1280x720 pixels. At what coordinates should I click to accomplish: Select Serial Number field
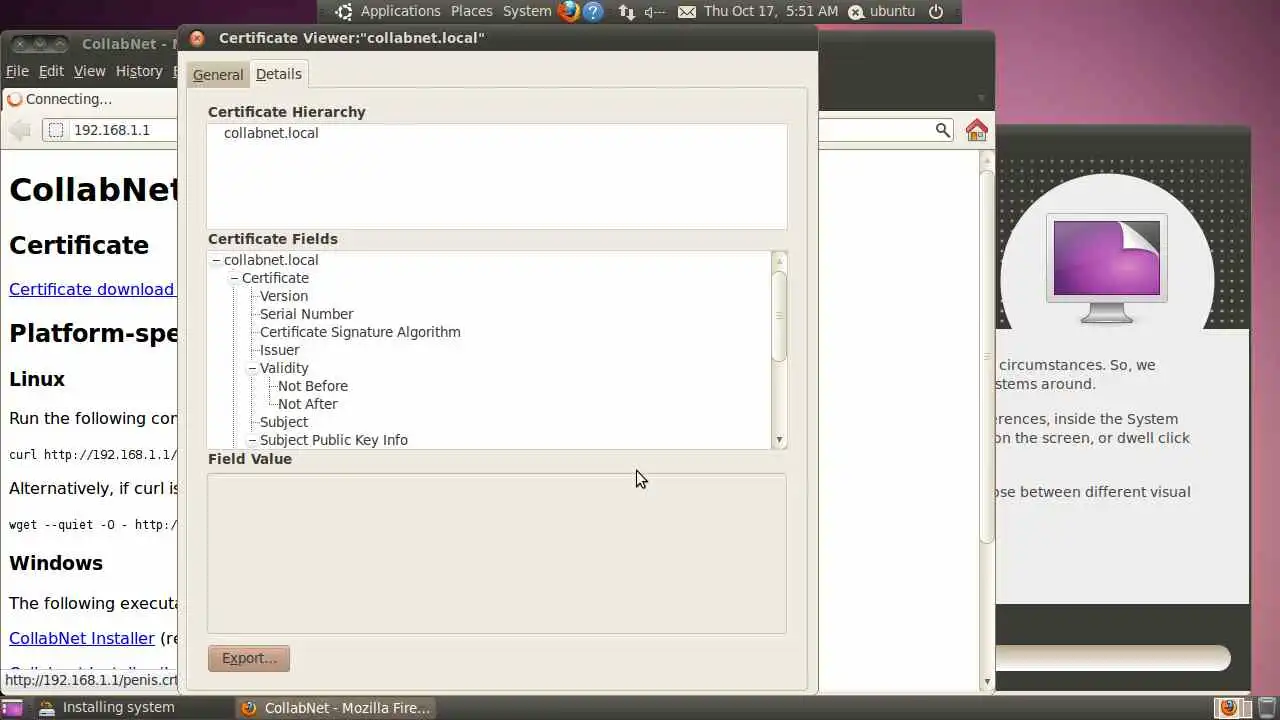(306, 314)
